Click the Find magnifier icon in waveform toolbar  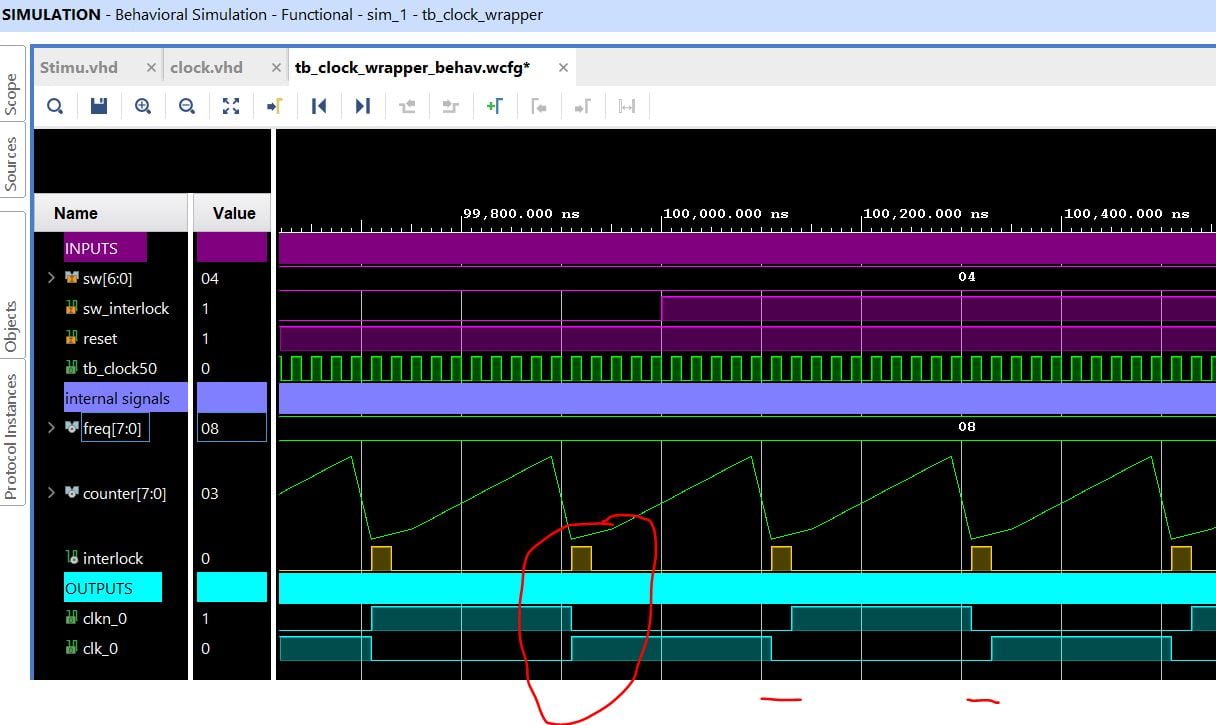[55, 105]
